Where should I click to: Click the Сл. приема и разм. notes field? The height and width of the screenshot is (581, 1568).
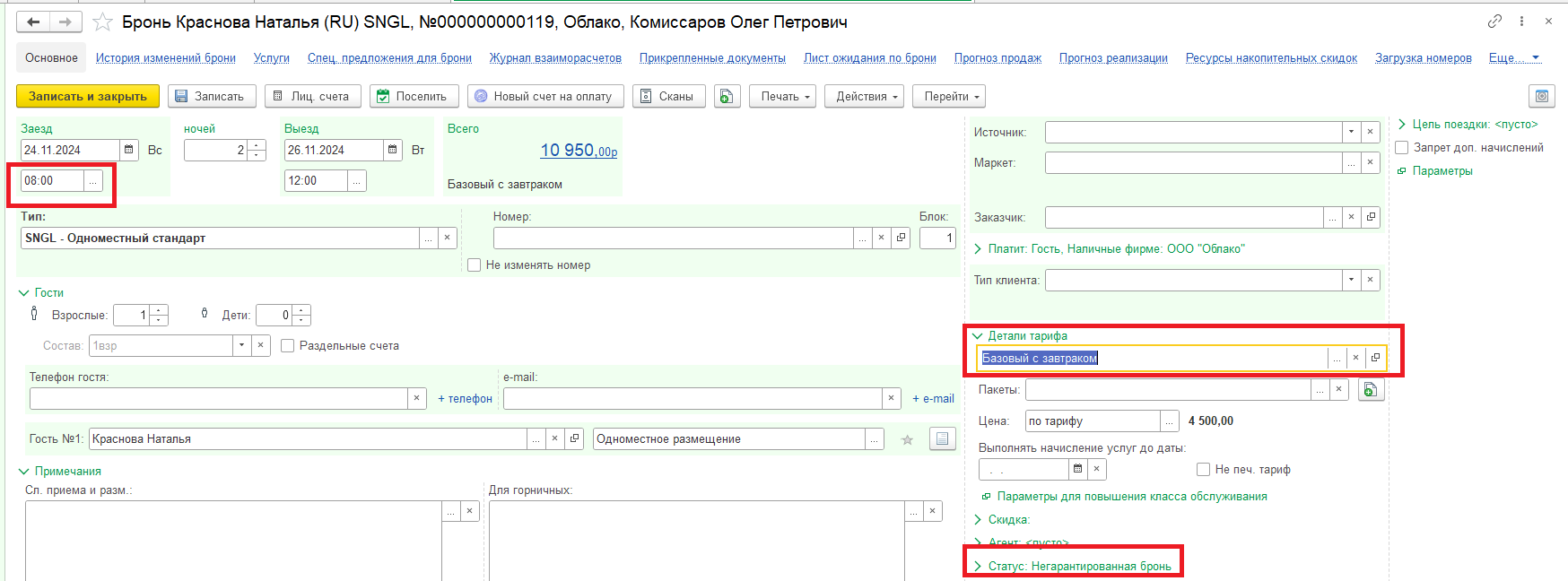coord(233,541)
